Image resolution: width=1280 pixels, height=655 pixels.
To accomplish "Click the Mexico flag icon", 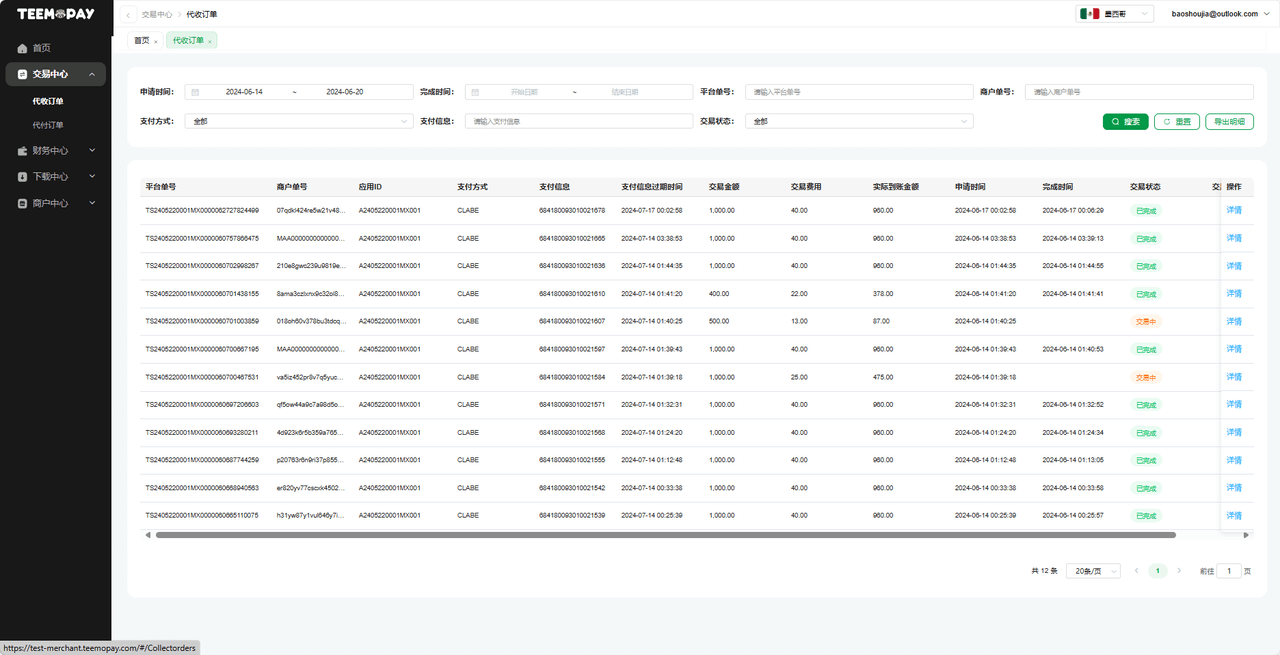I will click(1090, 14).
